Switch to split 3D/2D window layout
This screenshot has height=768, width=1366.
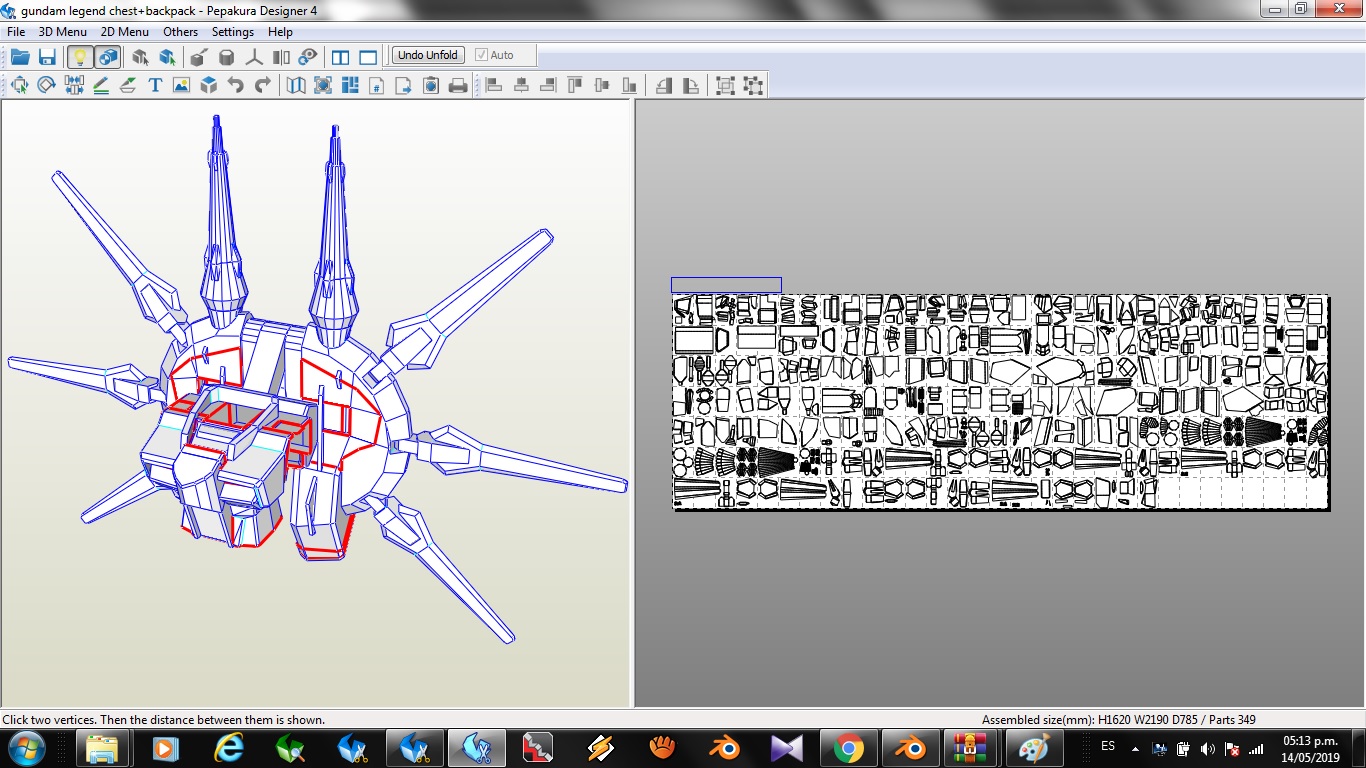[340, 56]
